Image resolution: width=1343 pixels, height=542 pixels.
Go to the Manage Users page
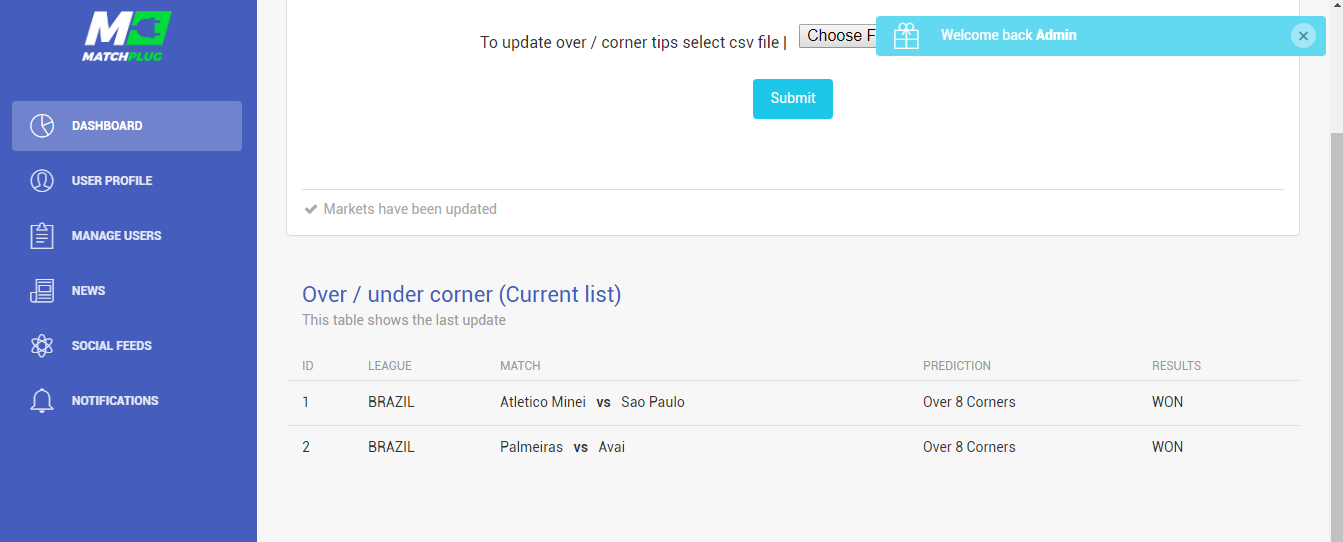click(x=127, y=236)
